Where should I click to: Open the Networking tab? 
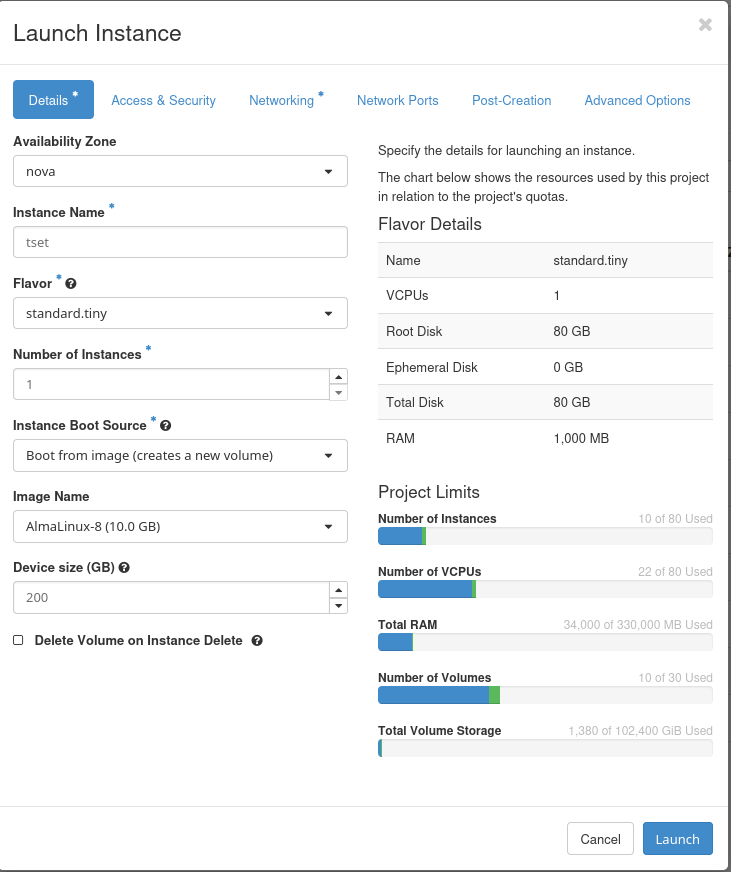pos(282,100)
